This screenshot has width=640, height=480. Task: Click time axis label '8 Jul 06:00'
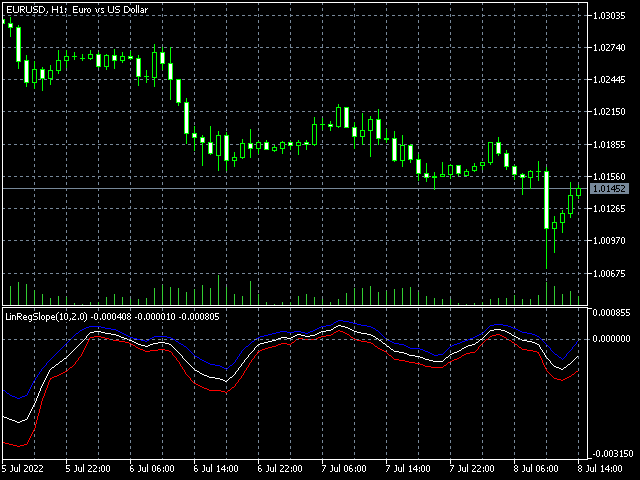point(536,469)
